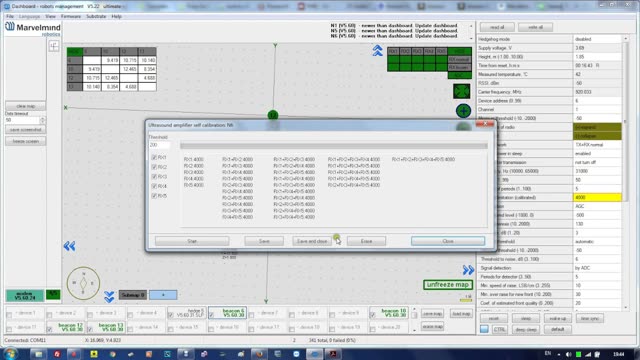Open the File menu

click(10, 16)
